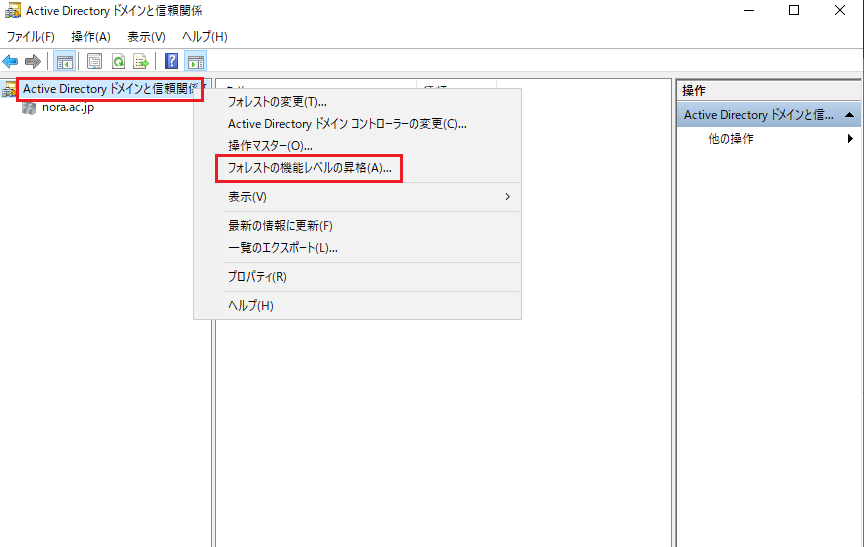
Task: Expand the 表示(V) context submenu
Action: coord(357,197)
